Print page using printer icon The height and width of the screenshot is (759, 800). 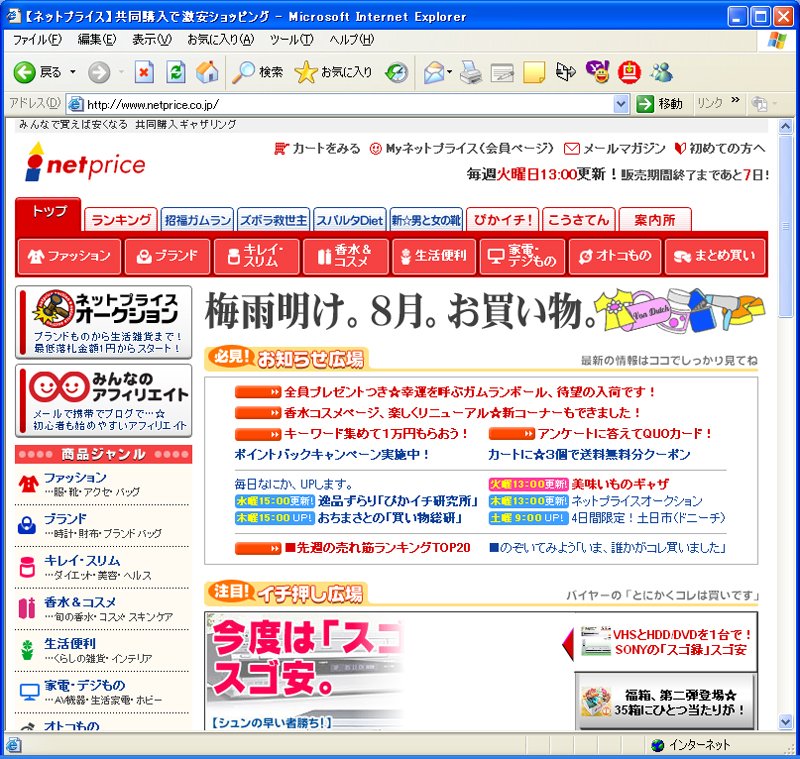(470, 72)
